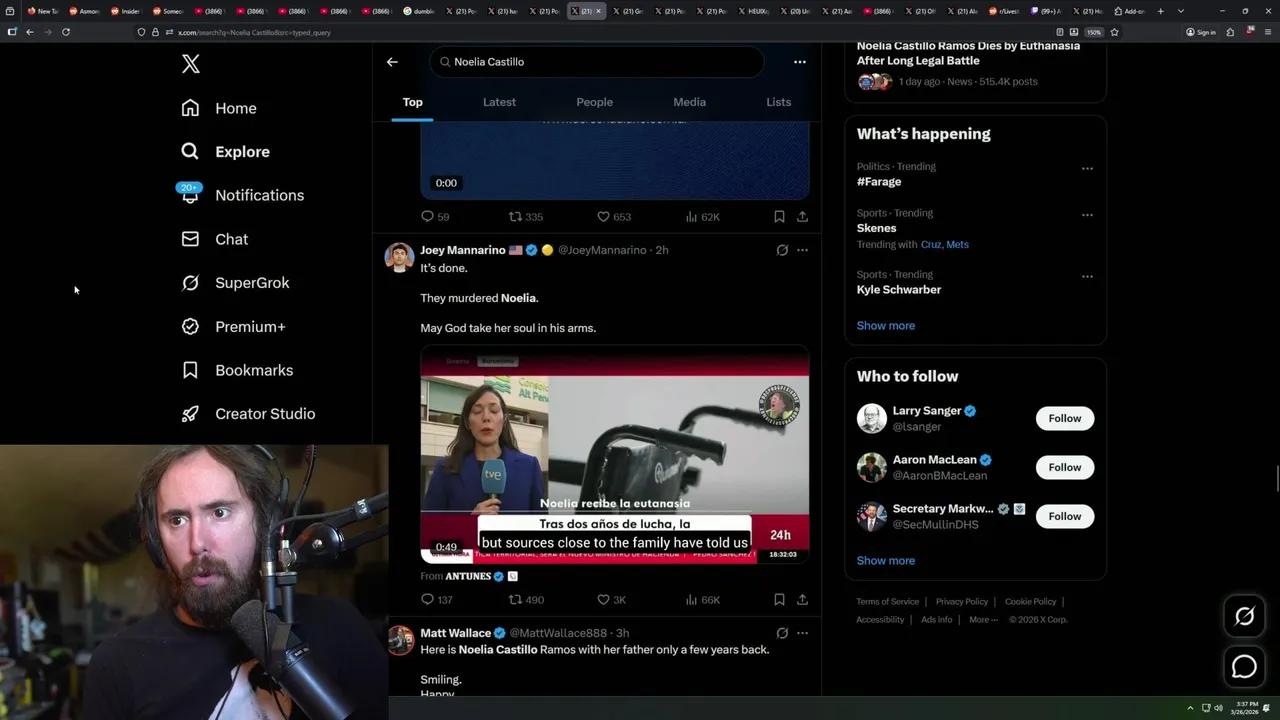Image resolution: width=1280 pixels, height=720 pixels.
Task: View analytics showing 62K views
Action: pos(702,217)
